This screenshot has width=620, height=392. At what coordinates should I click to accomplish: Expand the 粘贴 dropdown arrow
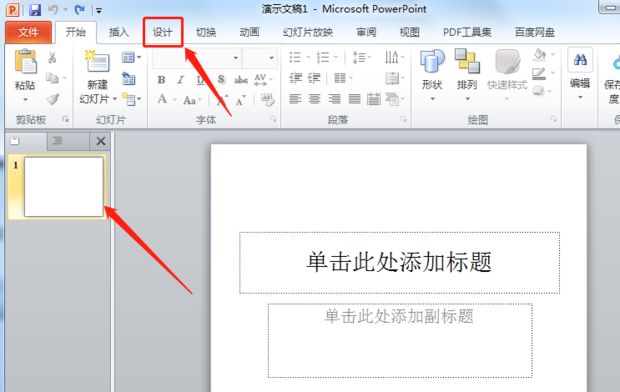[25, 99]
